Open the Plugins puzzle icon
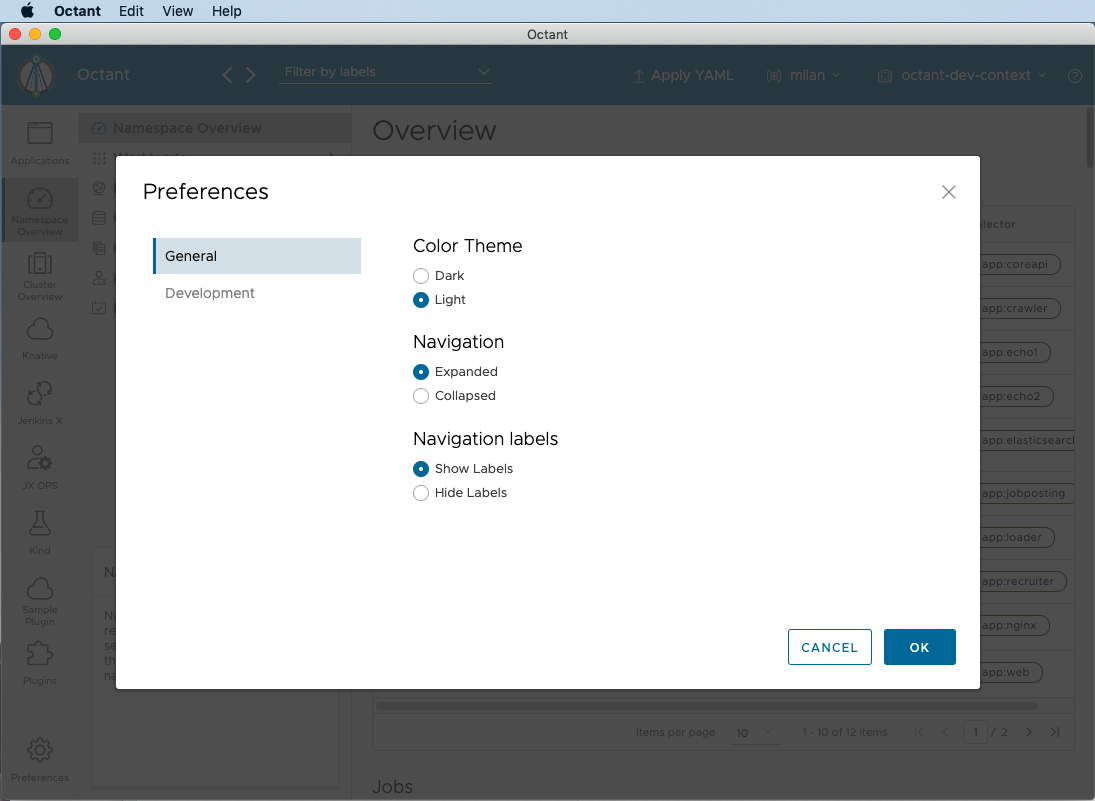The image size is (1095, 801). pyautogui.click(x=40, y=654)
